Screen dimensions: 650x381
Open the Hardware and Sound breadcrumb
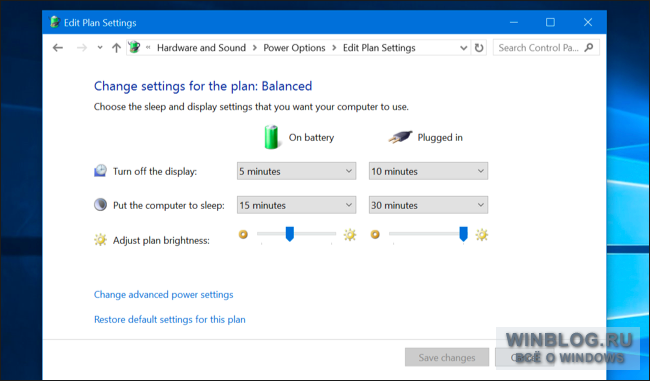(x=201, y=48)
